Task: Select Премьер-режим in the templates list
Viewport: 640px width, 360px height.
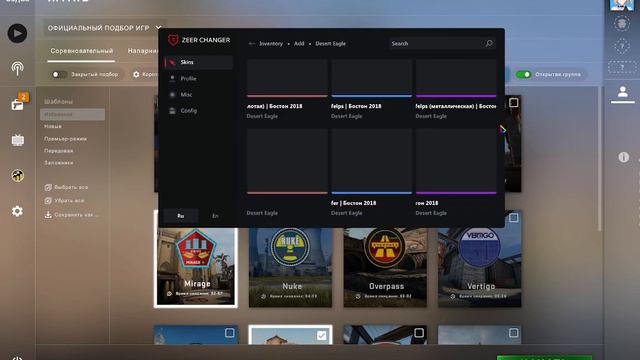Action: 65,139
